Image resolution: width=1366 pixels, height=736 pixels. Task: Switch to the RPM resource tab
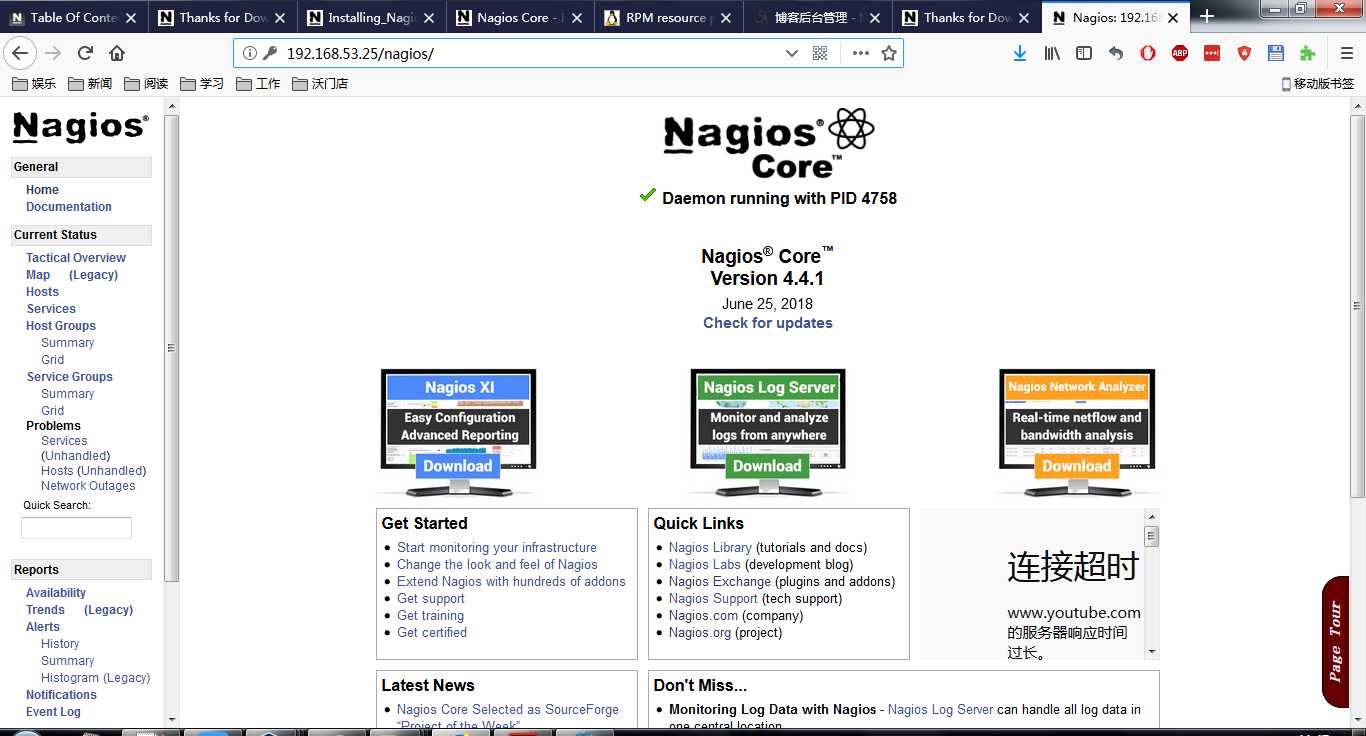(x=669, y=17)
